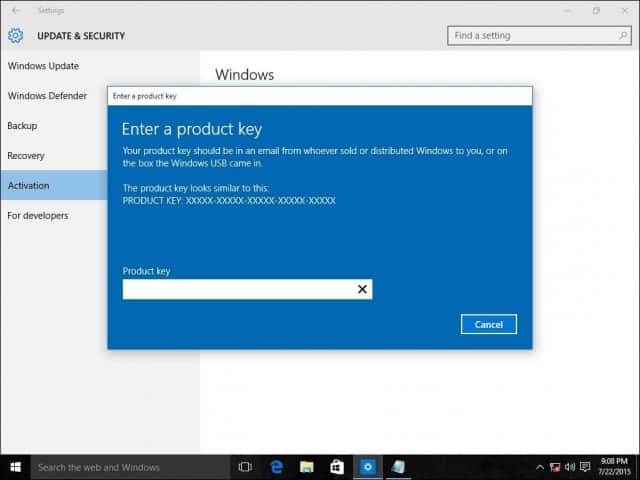Click inside the Product key text box
Image resolution: width=640 pixels, height=480 pixels.
coord(236,290)
